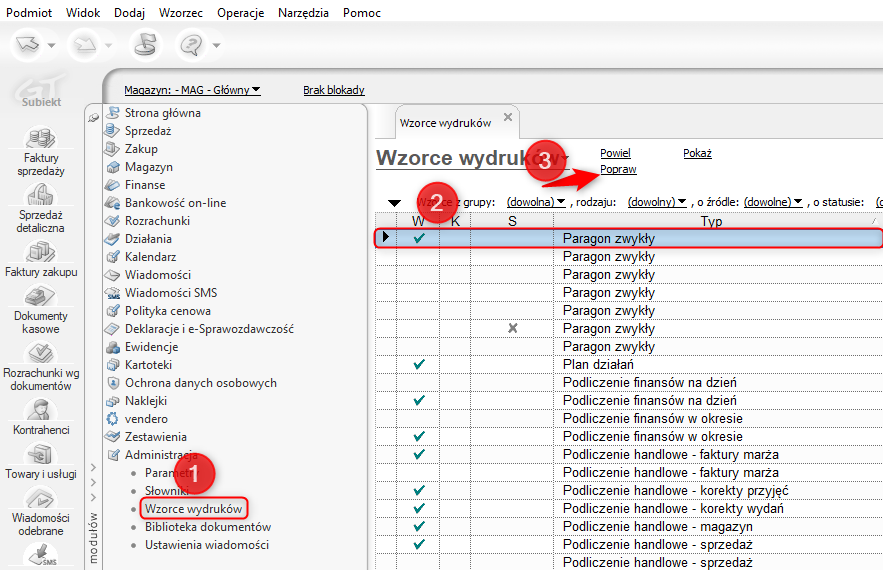
Task: Select Ustawienia wiadomości under Administracja
Action: tap(207, 545)
